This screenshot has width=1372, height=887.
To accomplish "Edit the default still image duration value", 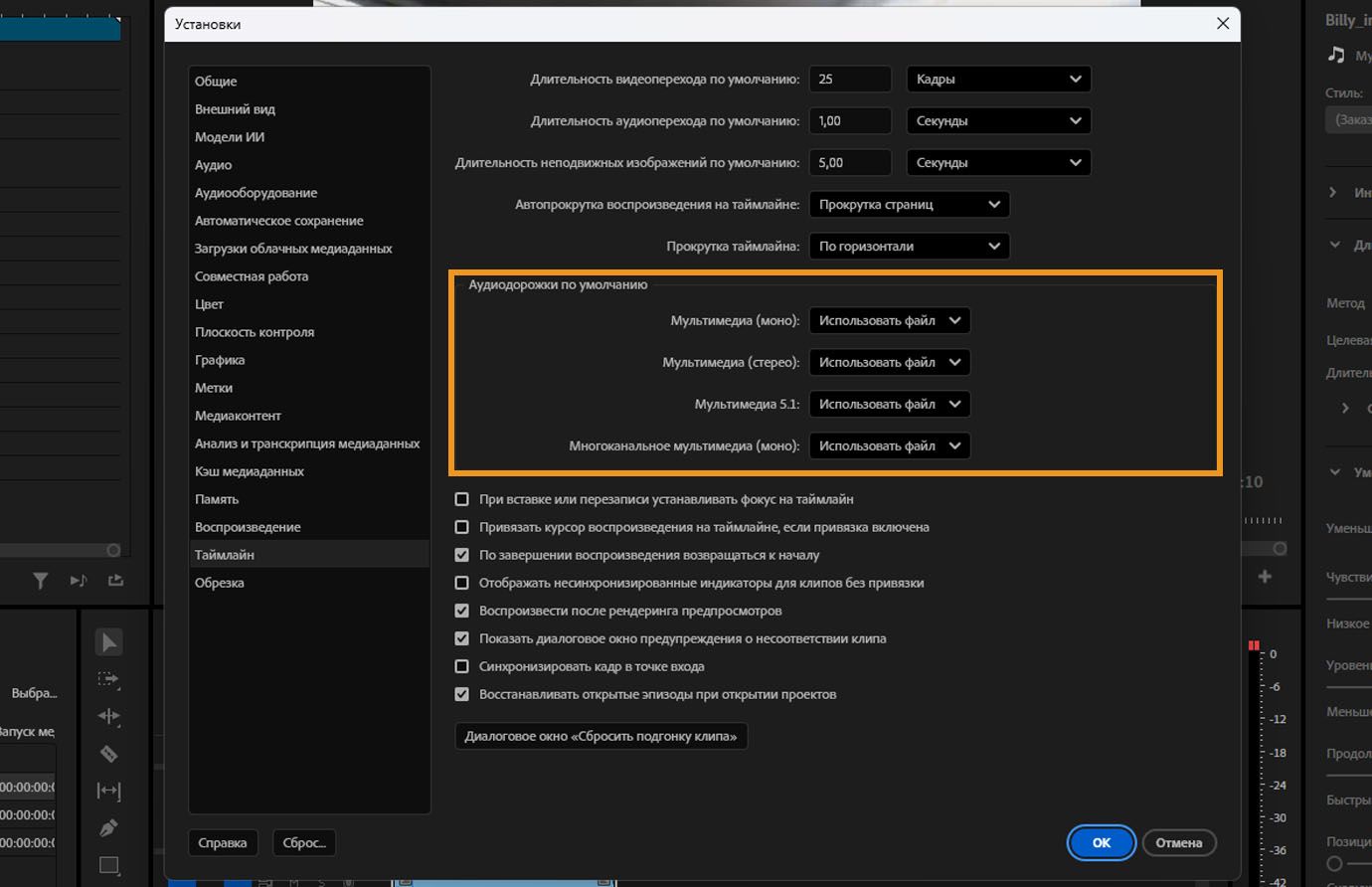I will click(849, 162).
